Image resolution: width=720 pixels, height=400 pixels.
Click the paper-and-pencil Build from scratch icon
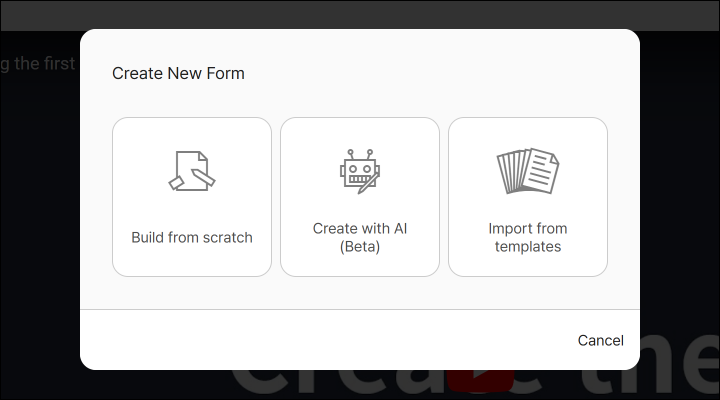(192, 171)
